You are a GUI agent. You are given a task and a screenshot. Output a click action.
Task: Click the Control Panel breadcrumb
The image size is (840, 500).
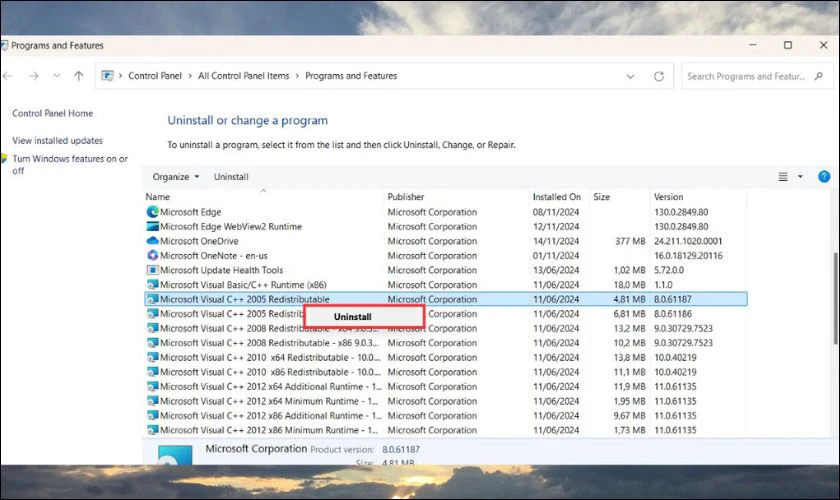[155, 76]
